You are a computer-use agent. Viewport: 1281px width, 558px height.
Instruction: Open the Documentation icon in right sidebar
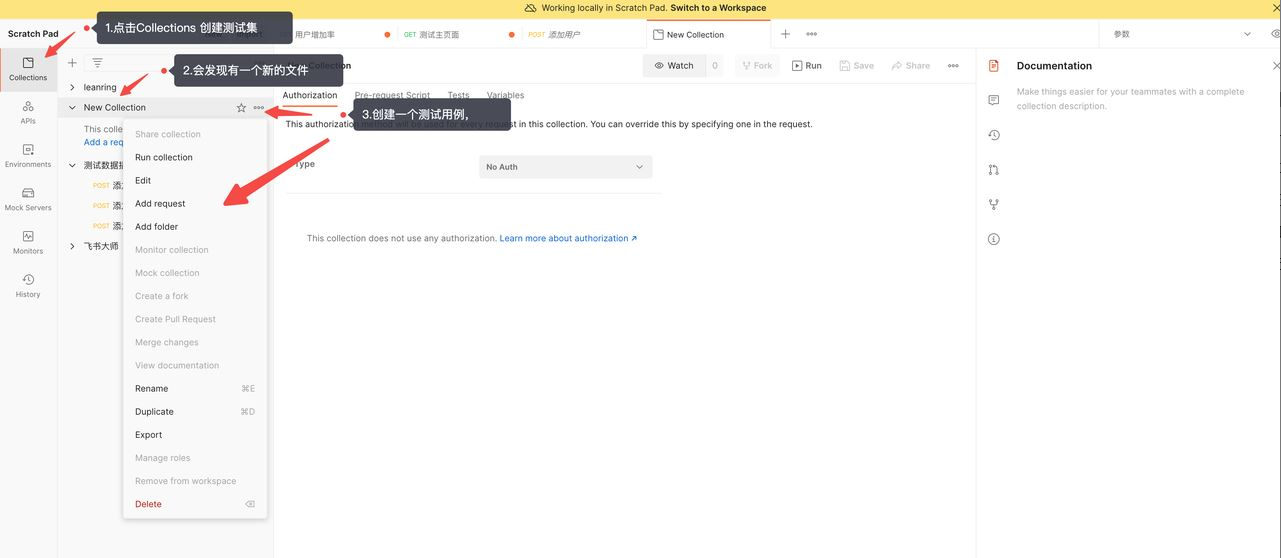(x=993, y=66)
